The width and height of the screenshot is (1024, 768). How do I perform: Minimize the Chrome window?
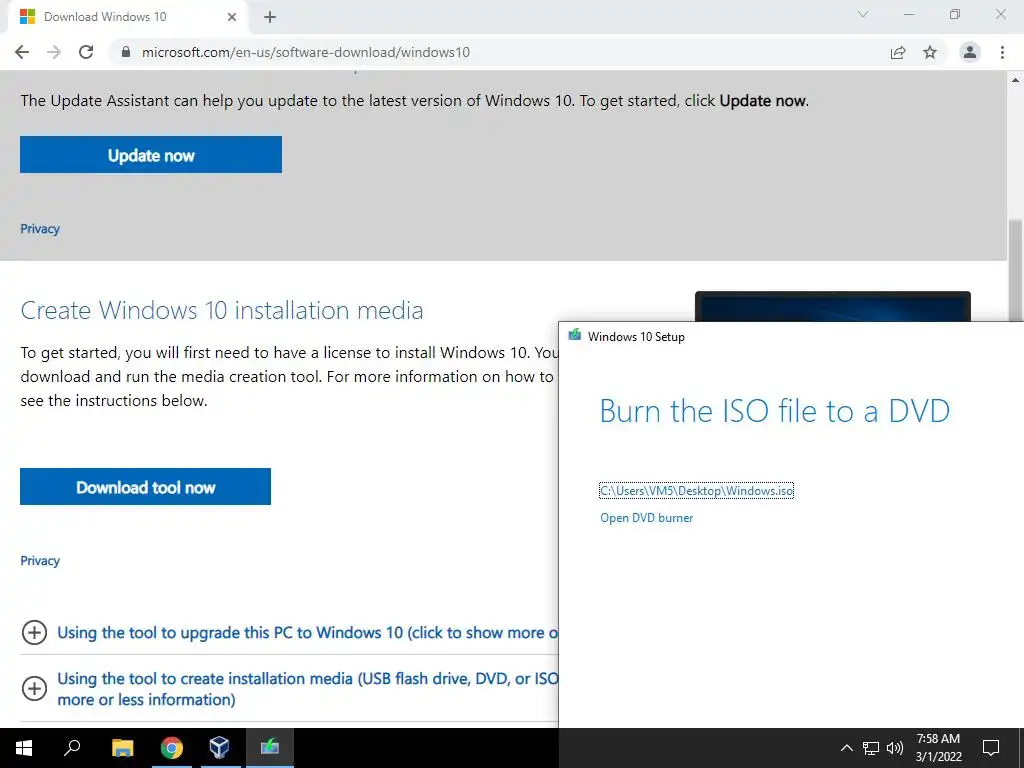tap(909, 14)
